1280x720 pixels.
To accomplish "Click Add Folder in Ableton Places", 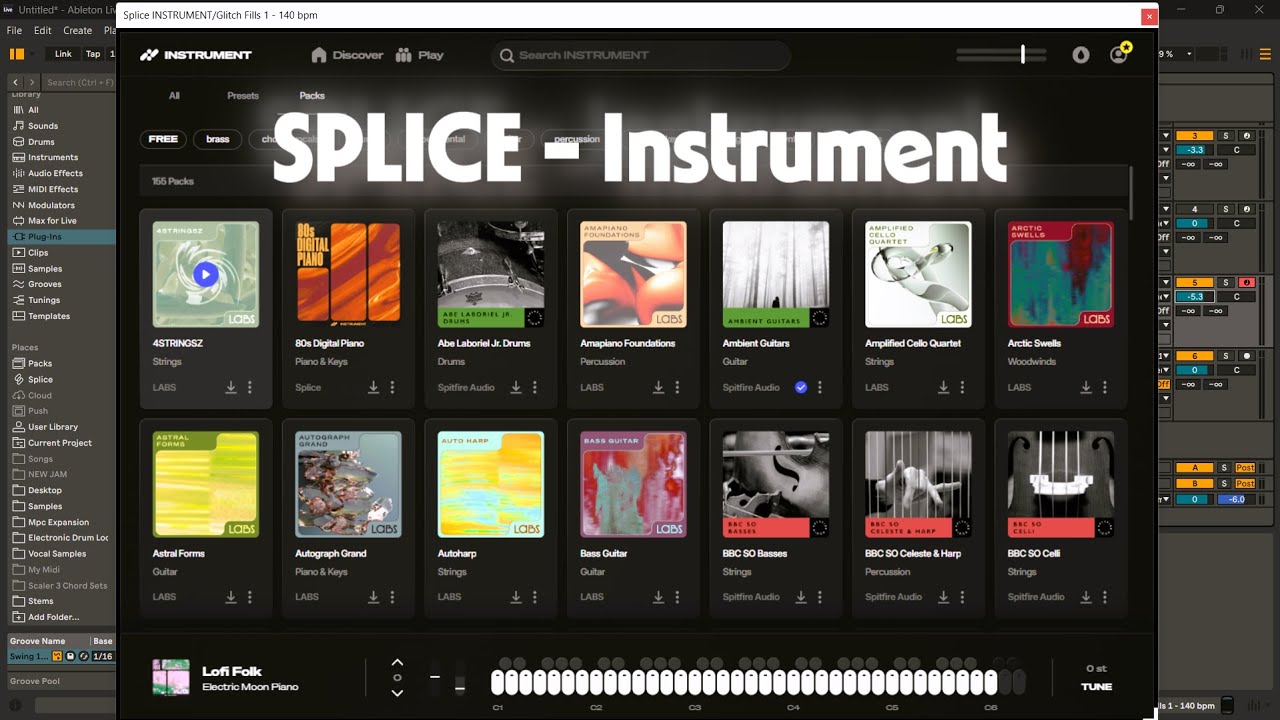I will coord(53,617).
